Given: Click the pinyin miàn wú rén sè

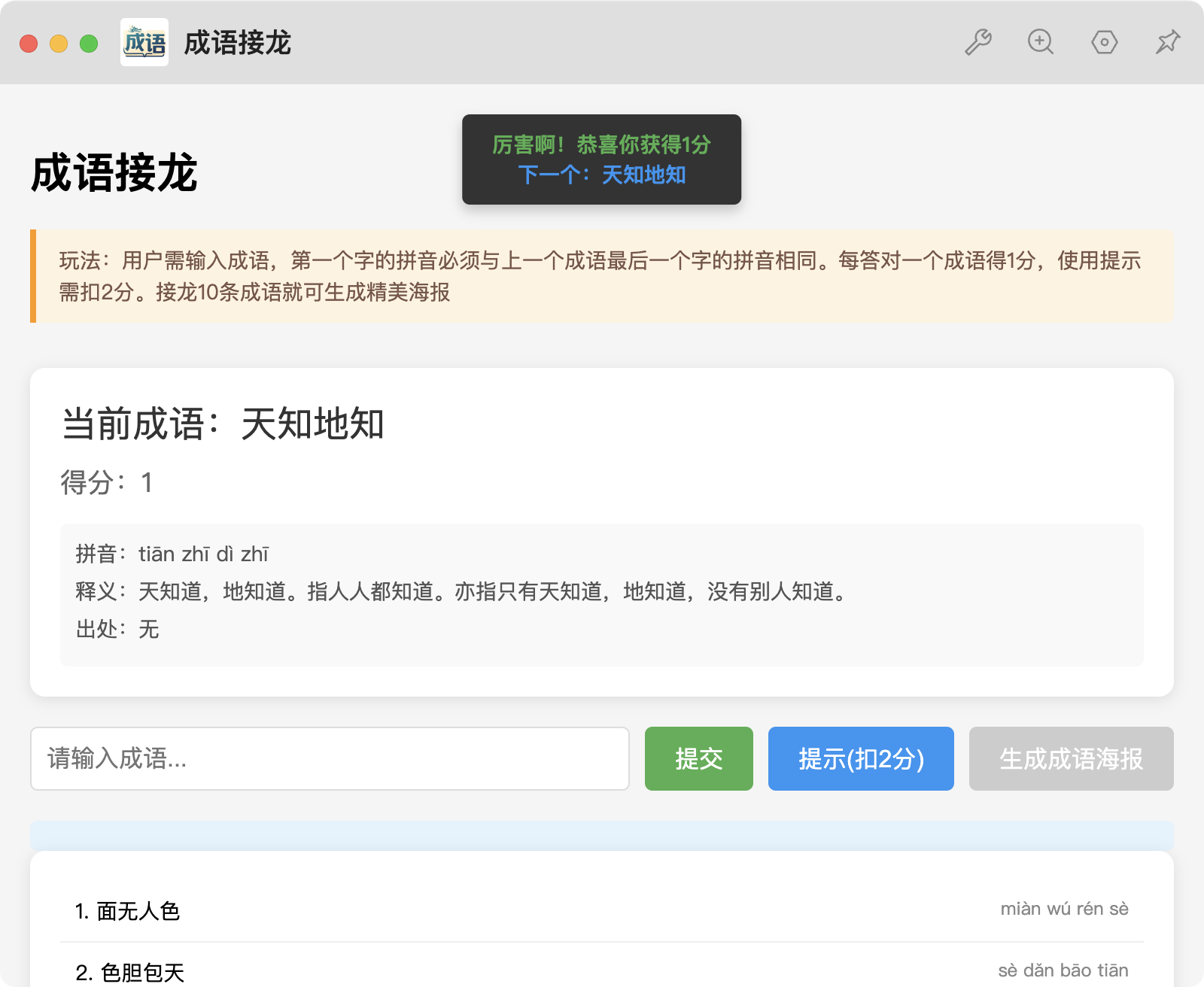Looking at the screenshot, I should point(1064,909).
